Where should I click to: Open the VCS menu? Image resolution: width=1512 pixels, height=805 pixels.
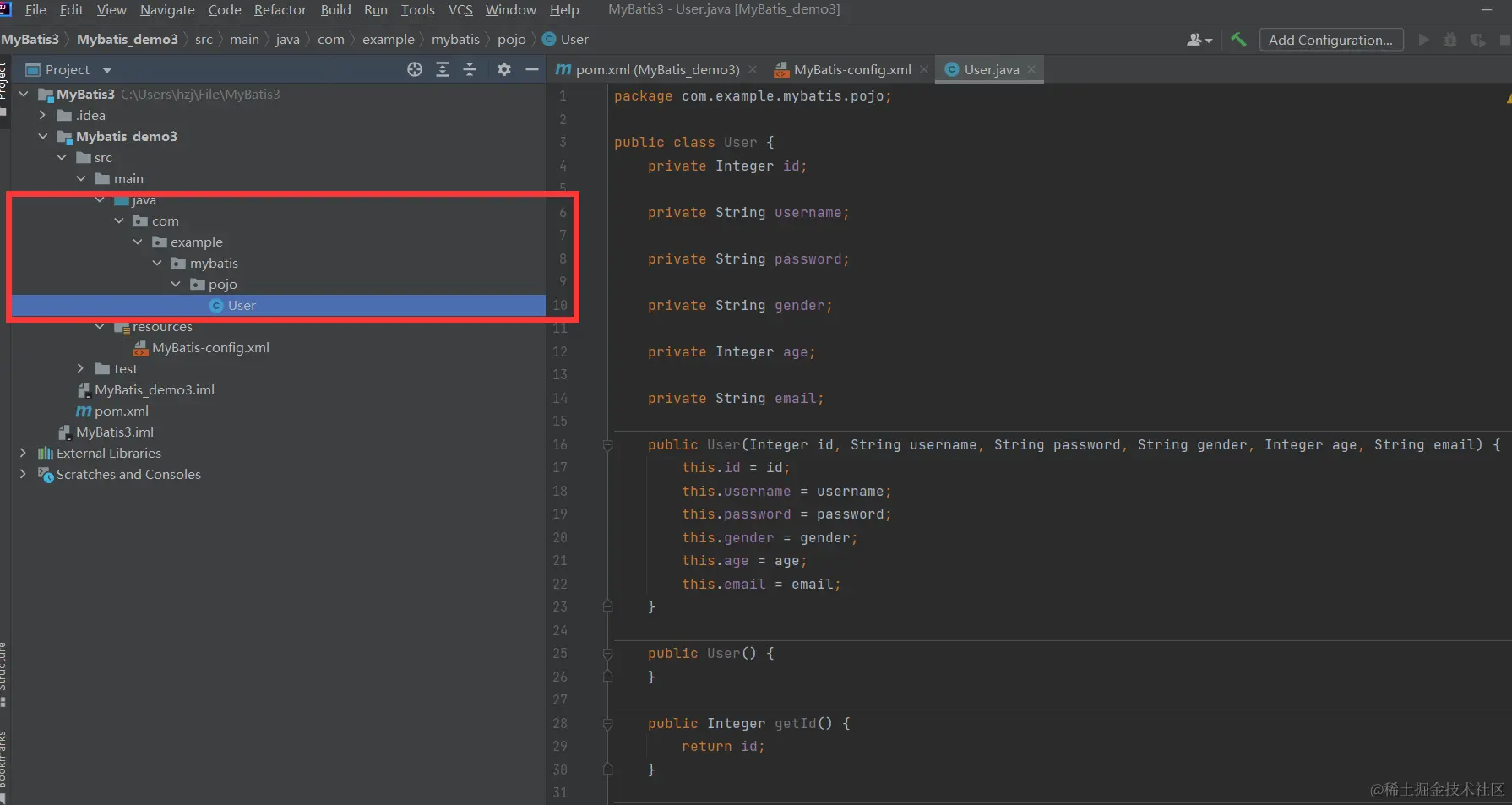click(x=460, y=9)
